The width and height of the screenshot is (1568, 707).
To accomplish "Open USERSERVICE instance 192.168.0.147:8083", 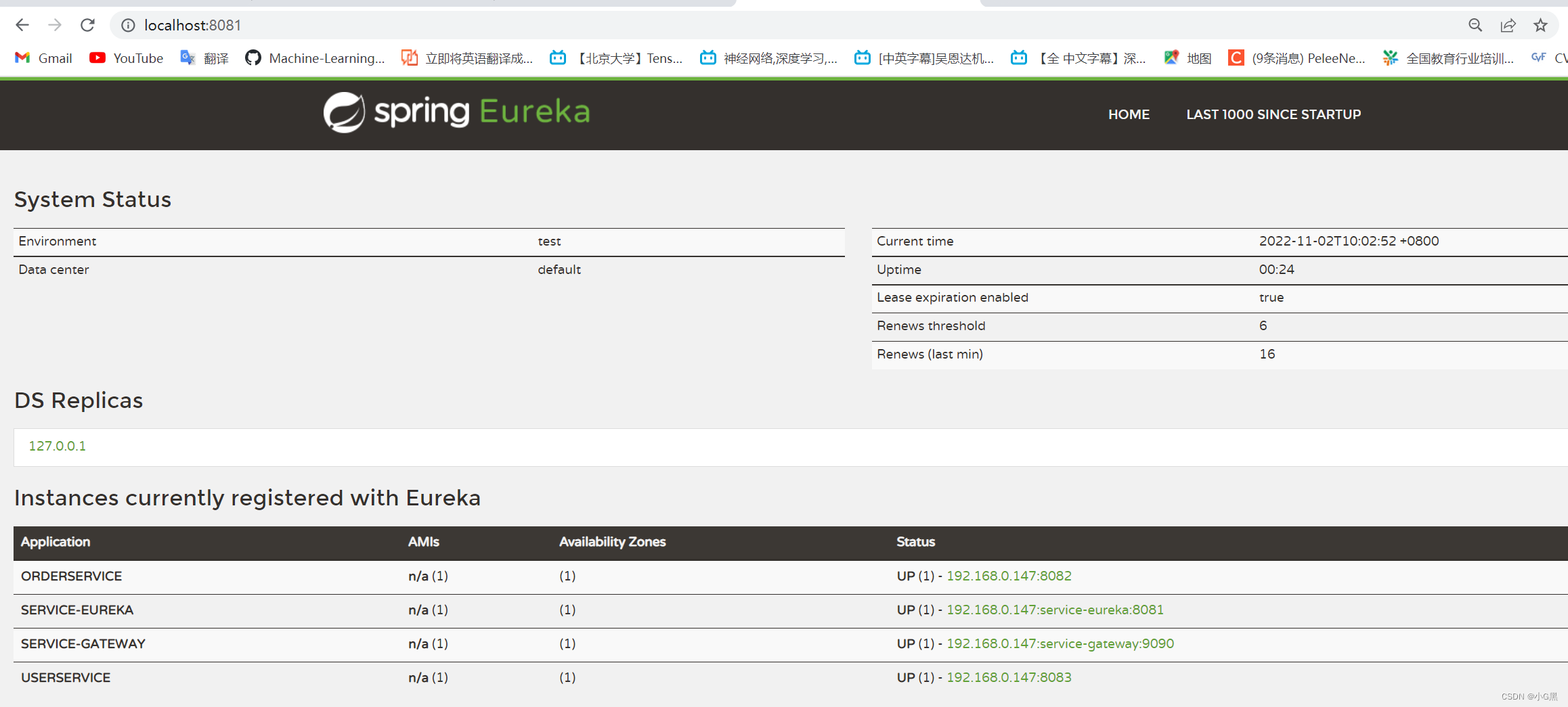I will [1009, 677].
